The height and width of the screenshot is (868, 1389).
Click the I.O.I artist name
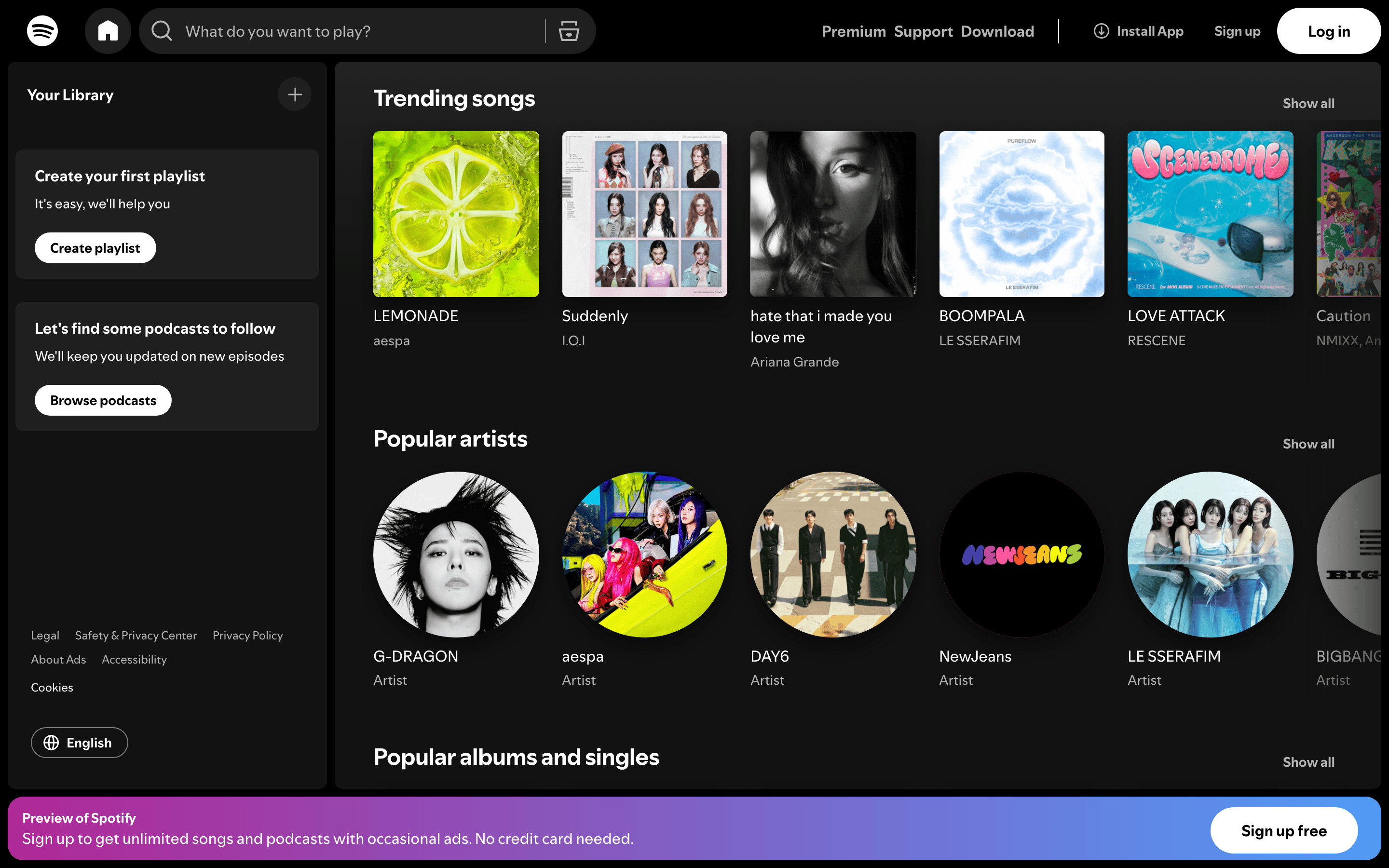pyautogui.click(x=573, y=340)
